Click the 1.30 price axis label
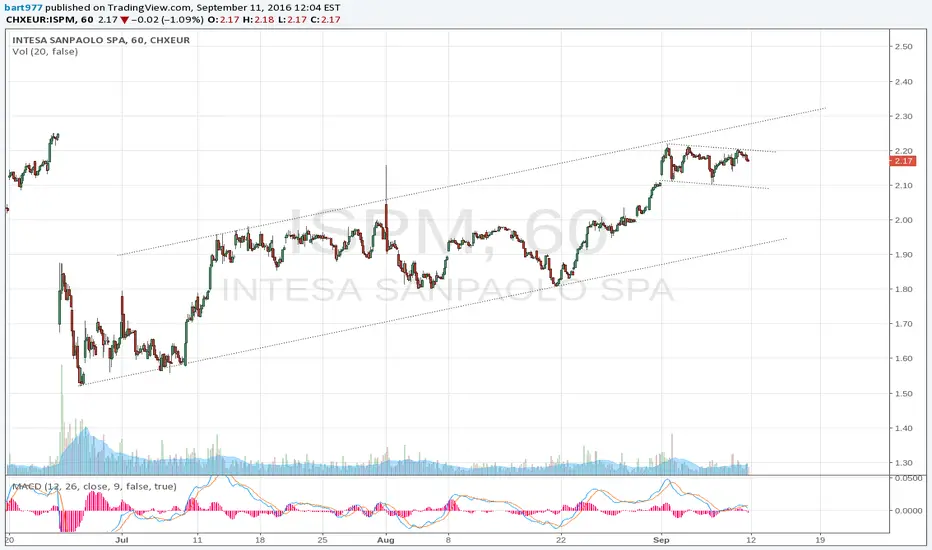This screenshot has width=932, height=550. tap(903, 463)
